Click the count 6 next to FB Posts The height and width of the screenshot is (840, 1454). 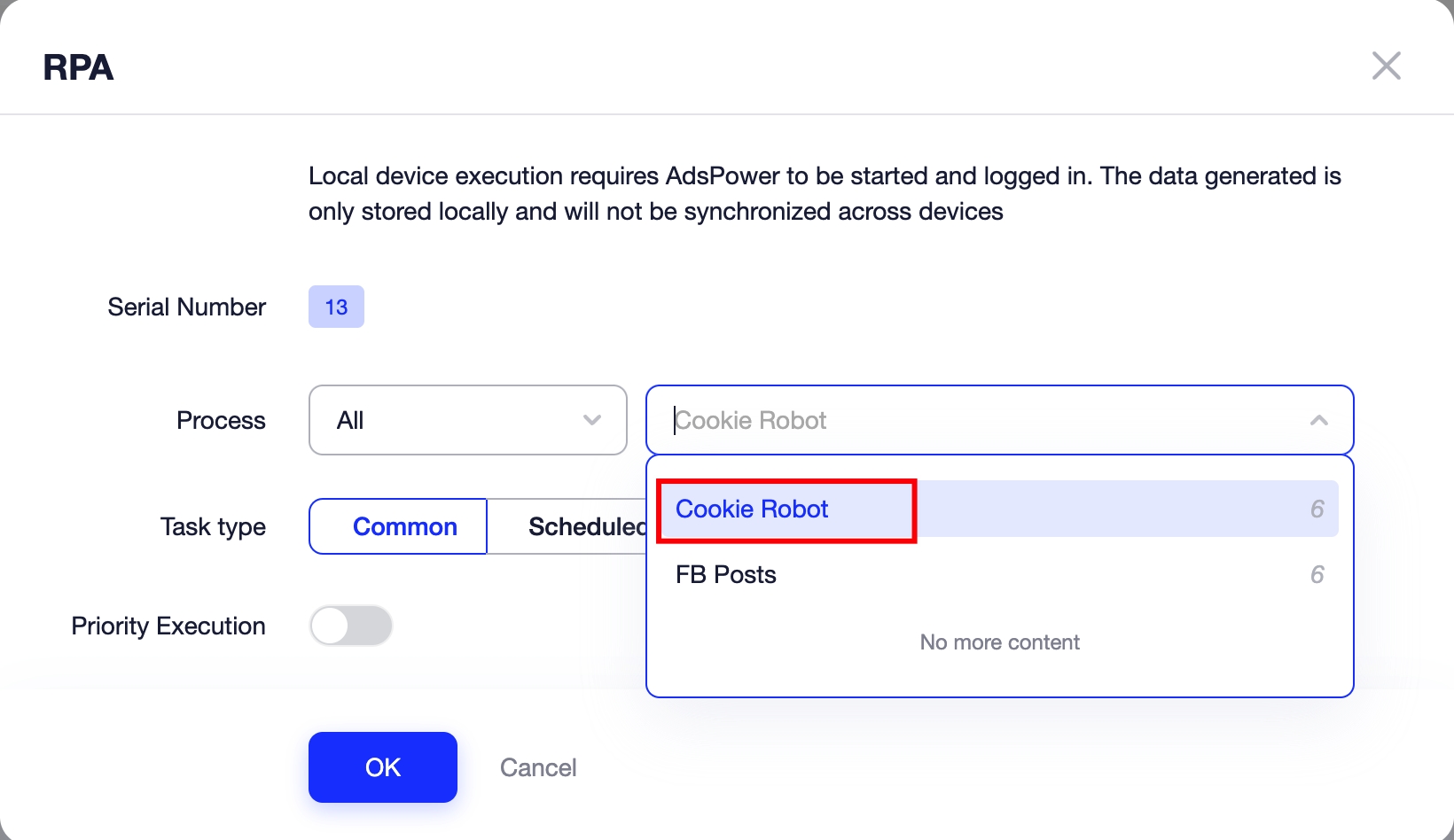1317,574
